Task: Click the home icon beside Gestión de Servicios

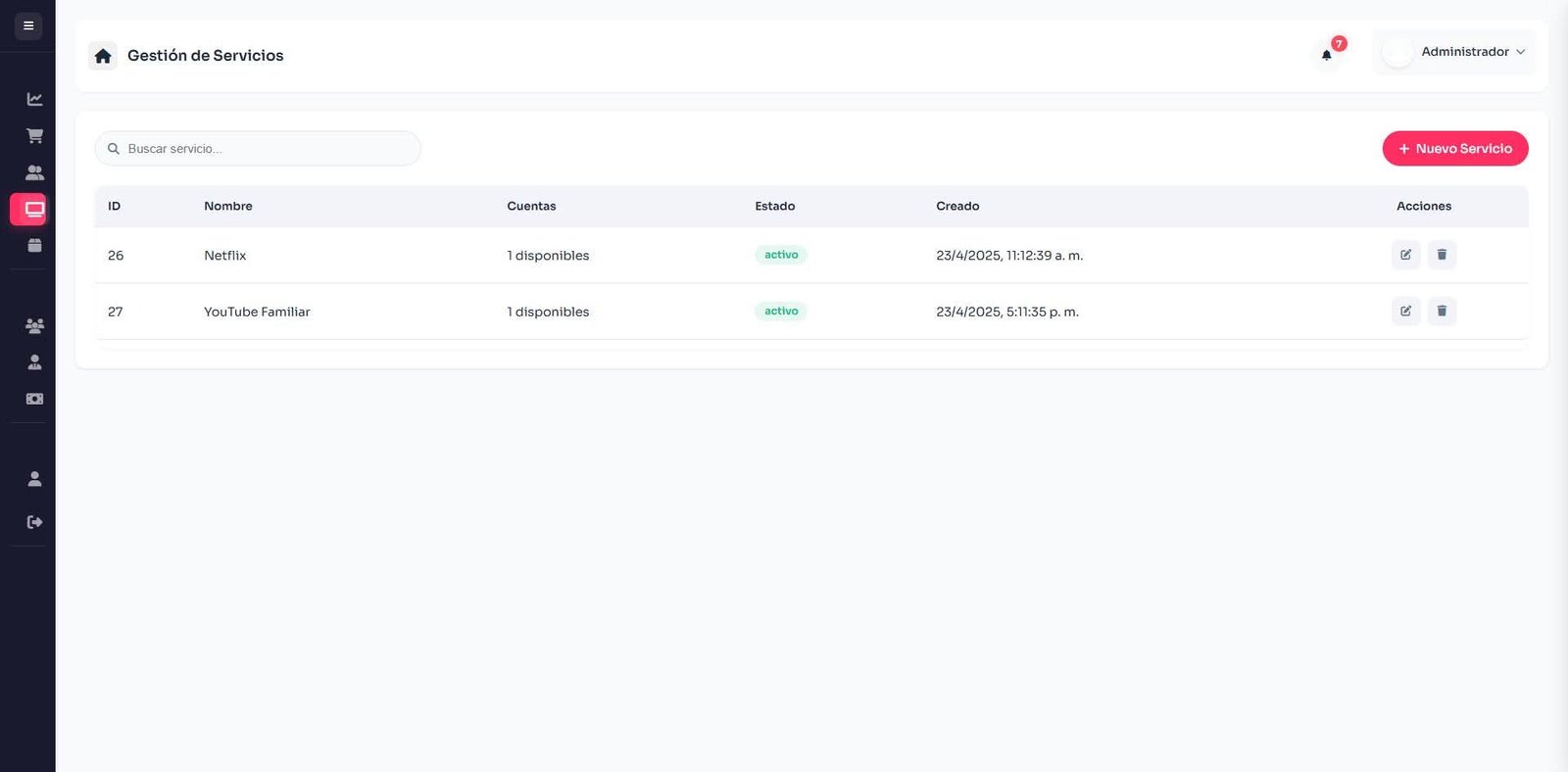Action: point(103,56)
